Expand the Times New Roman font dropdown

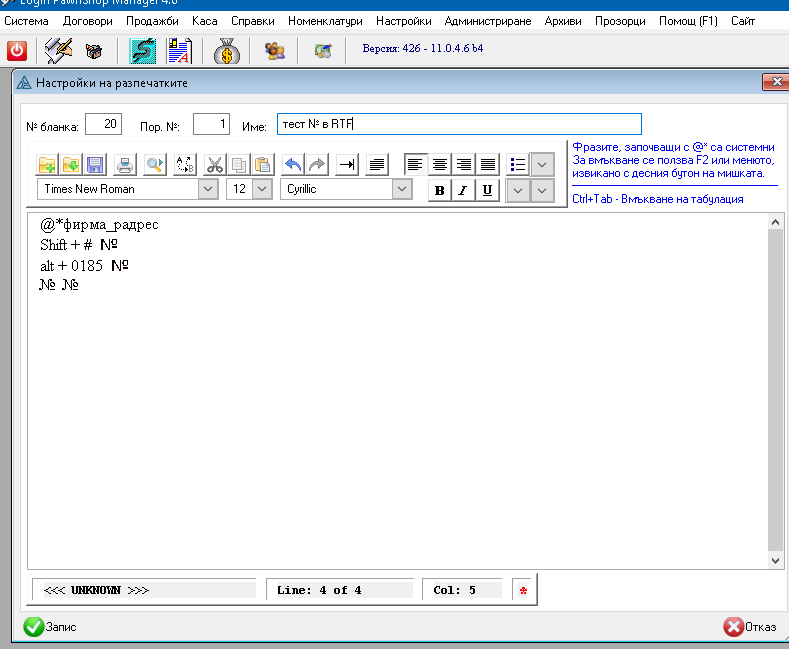(209, 189)
